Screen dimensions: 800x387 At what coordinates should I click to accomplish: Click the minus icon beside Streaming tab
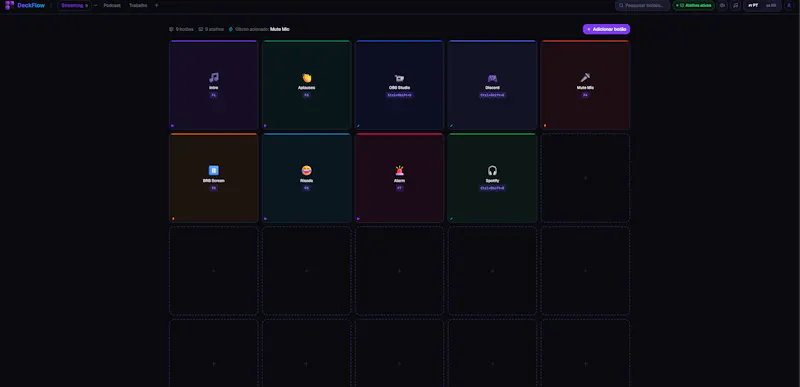pos(95,5)
